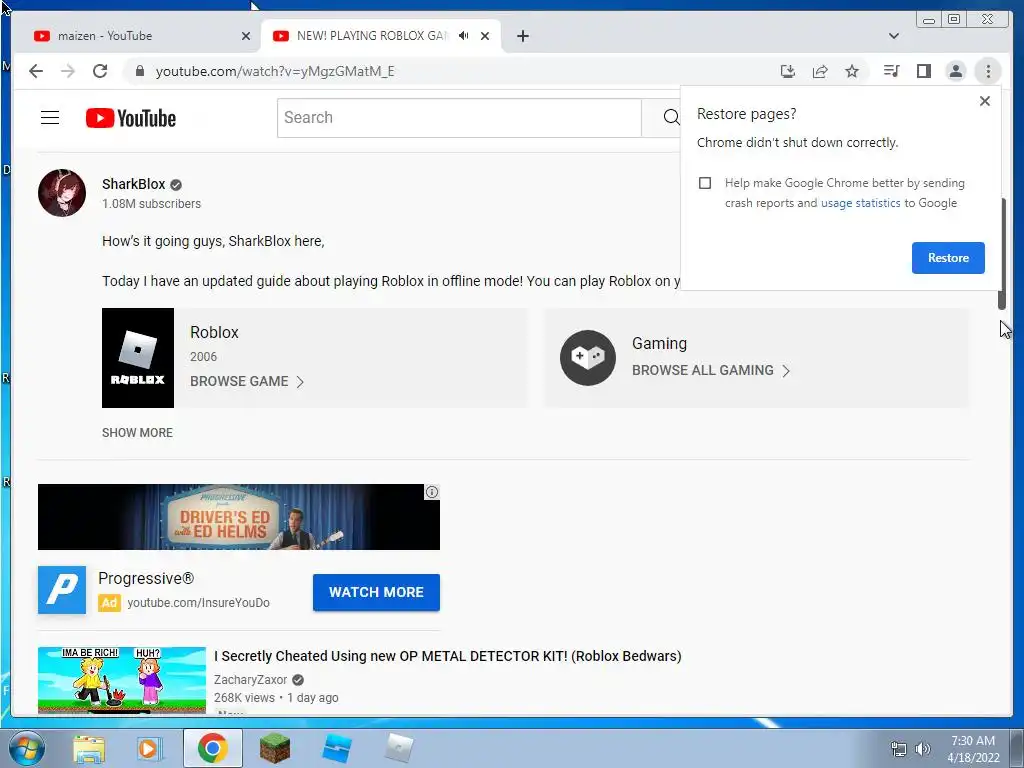This screenshot has height=768, width=1024.
Task: Click the Chrome taskbar icon
Action: tap(213, 748)
